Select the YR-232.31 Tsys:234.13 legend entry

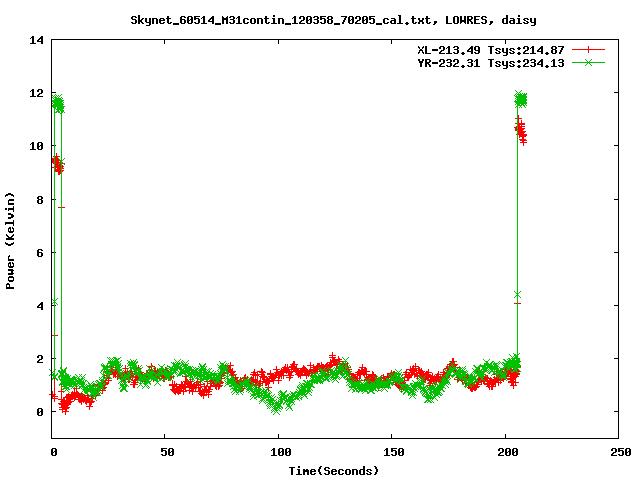(491, 63)
